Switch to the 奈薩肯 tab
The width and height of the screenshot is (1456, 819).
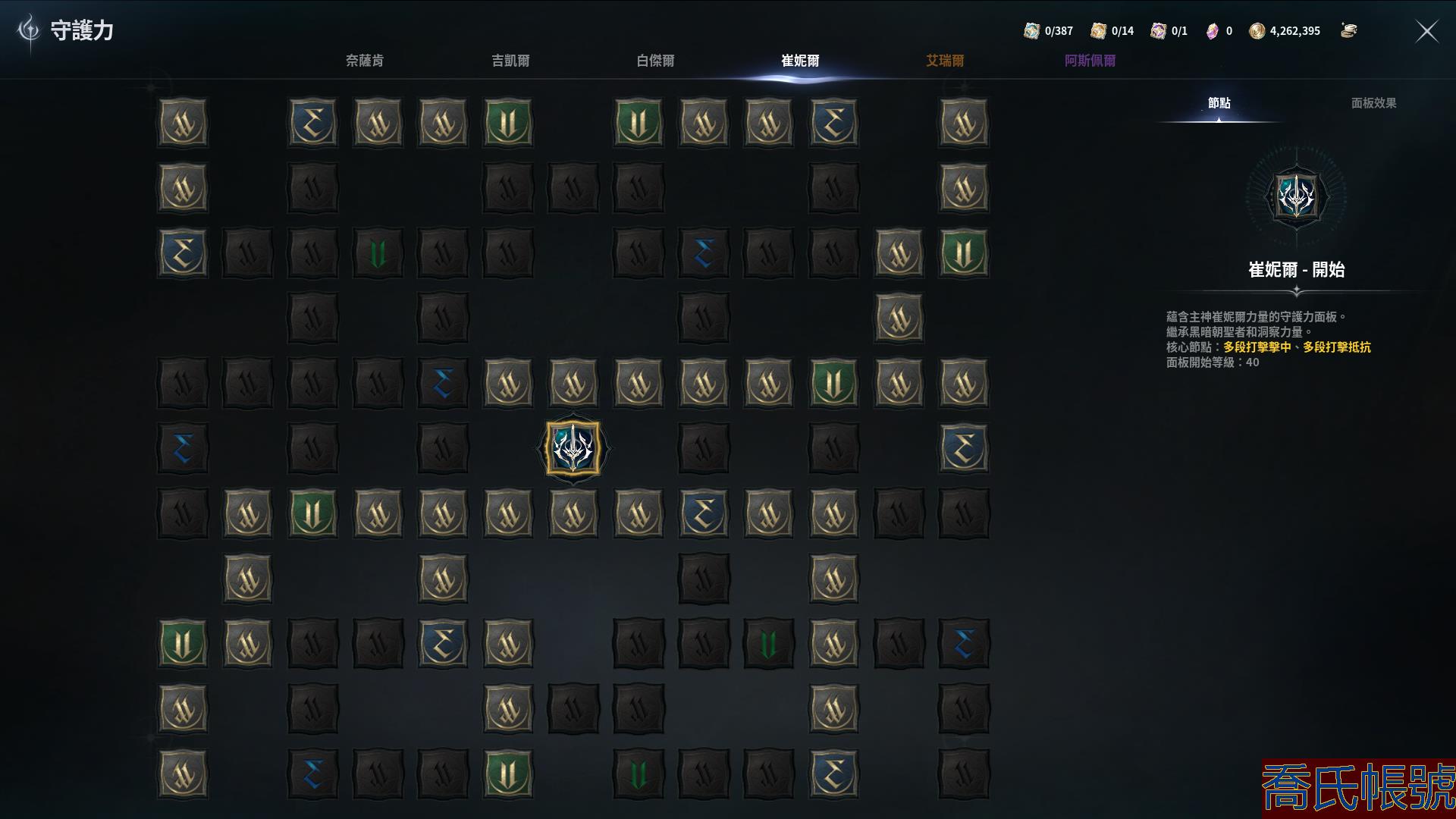[x=365, y=61]
